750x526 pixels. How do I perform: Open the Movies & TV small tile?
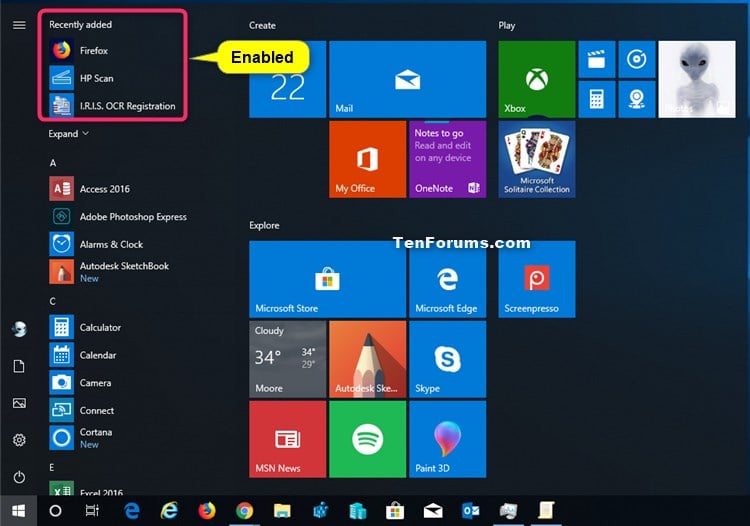click(596, 59)
